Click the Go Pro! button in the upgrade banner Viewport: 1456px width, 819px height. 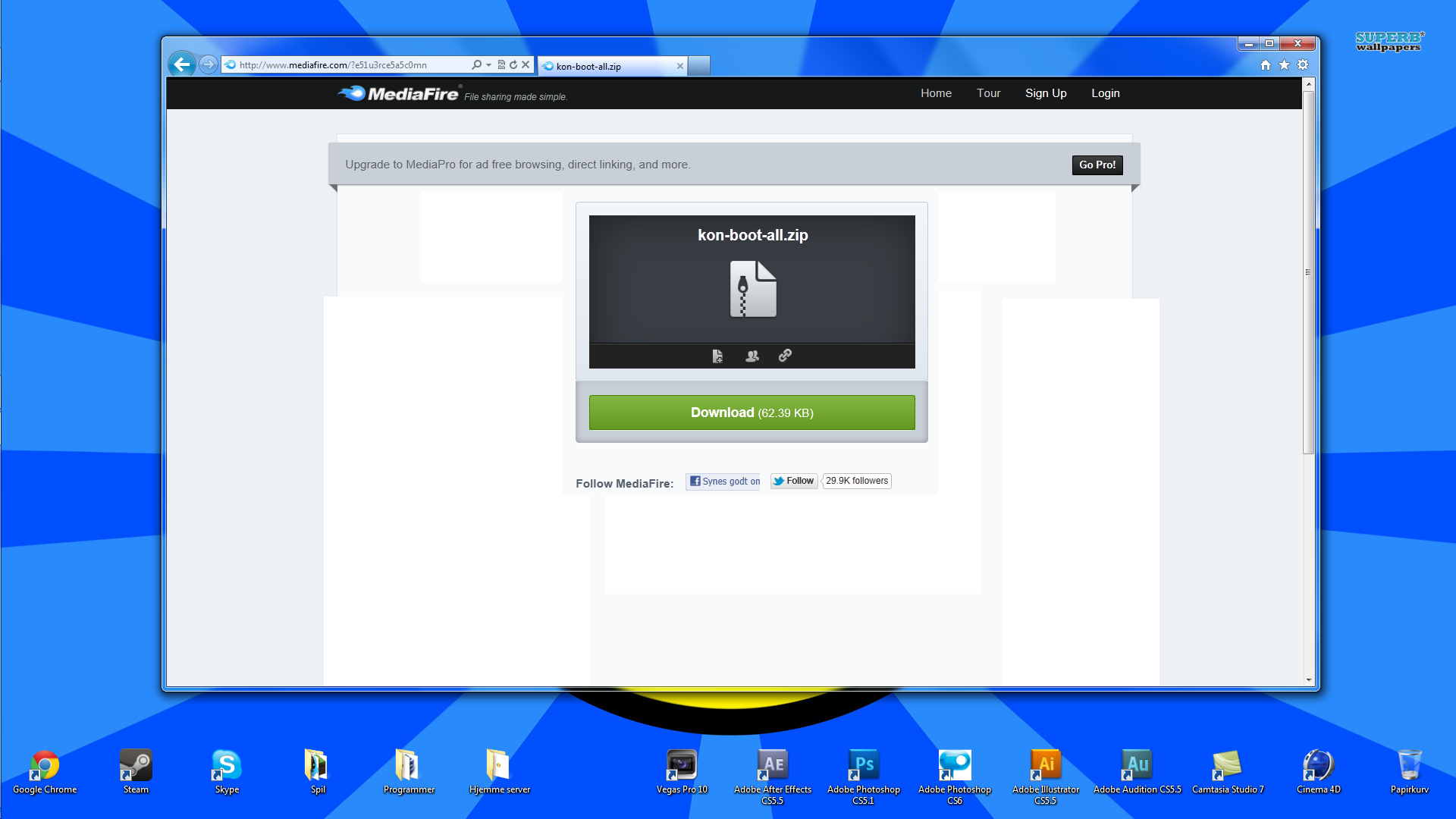point(1097,165)
